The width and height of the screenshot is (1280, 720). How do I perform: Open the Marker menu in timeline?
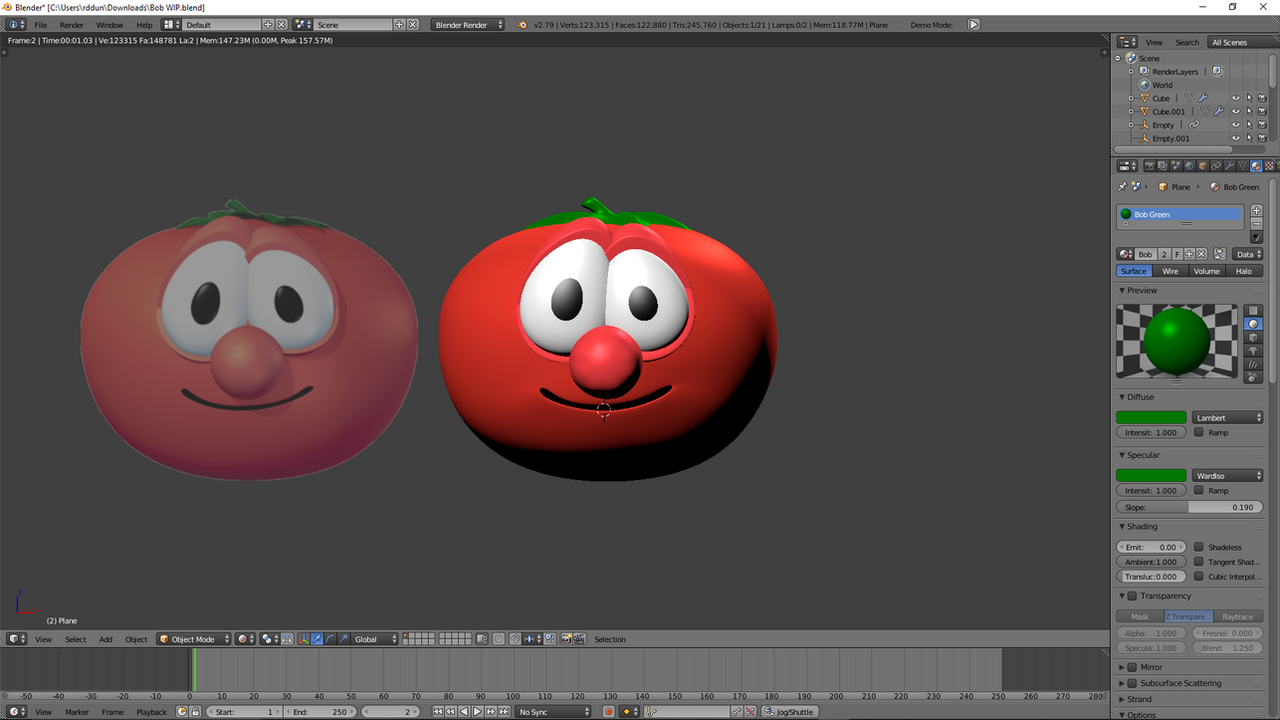click(x=77, y=711)
